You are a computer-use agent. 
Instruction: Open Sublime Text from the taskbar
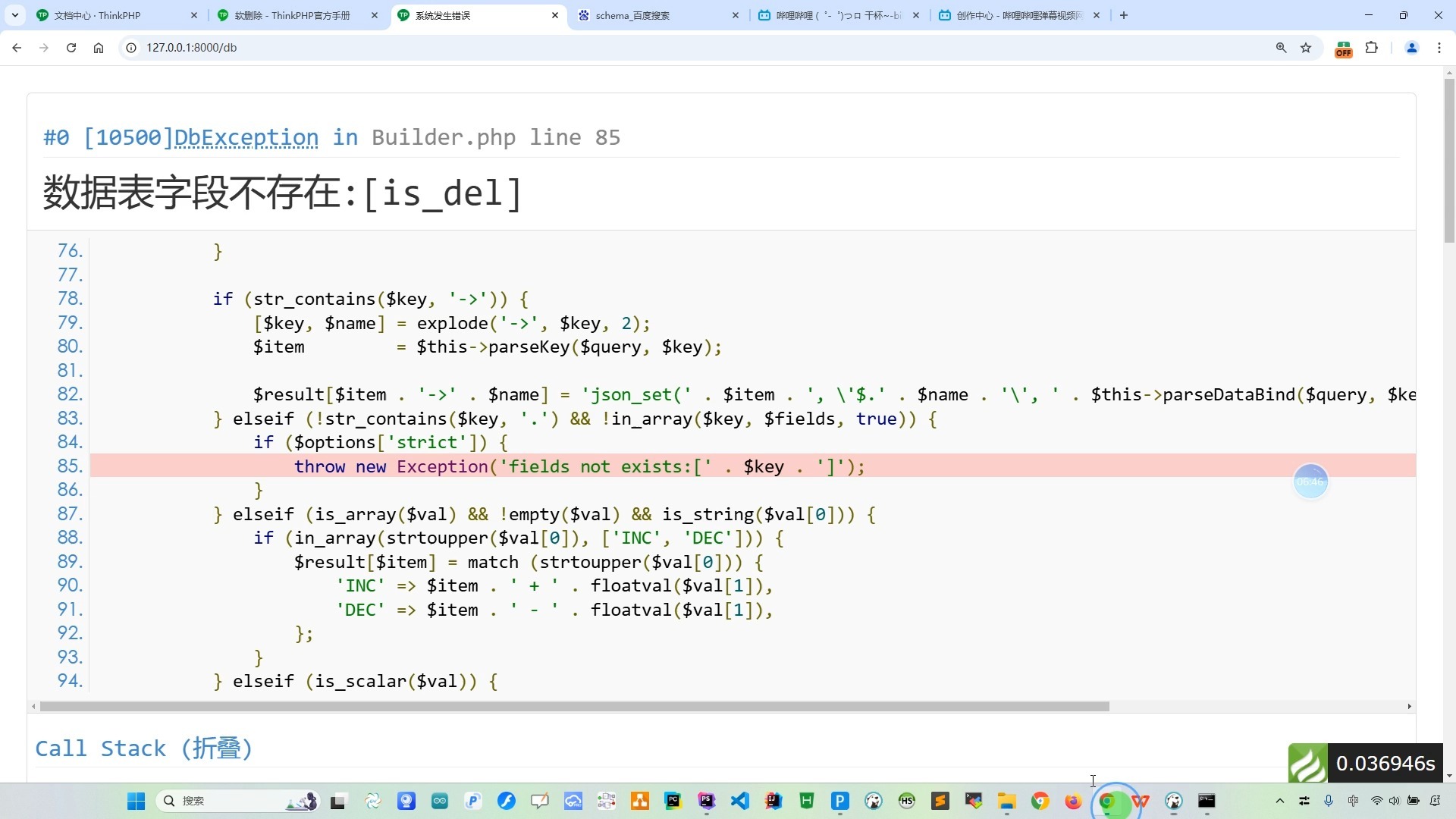(x=940, y=801)
